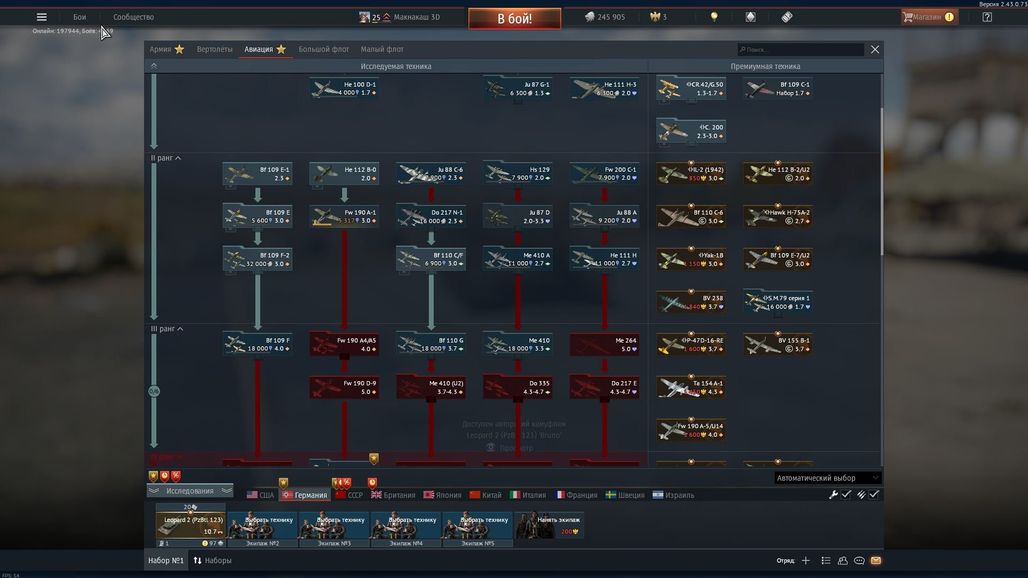Open Автоматический выбор dropdown
The height and width of the screenshot is (578, 1028).
coord(827,478)
